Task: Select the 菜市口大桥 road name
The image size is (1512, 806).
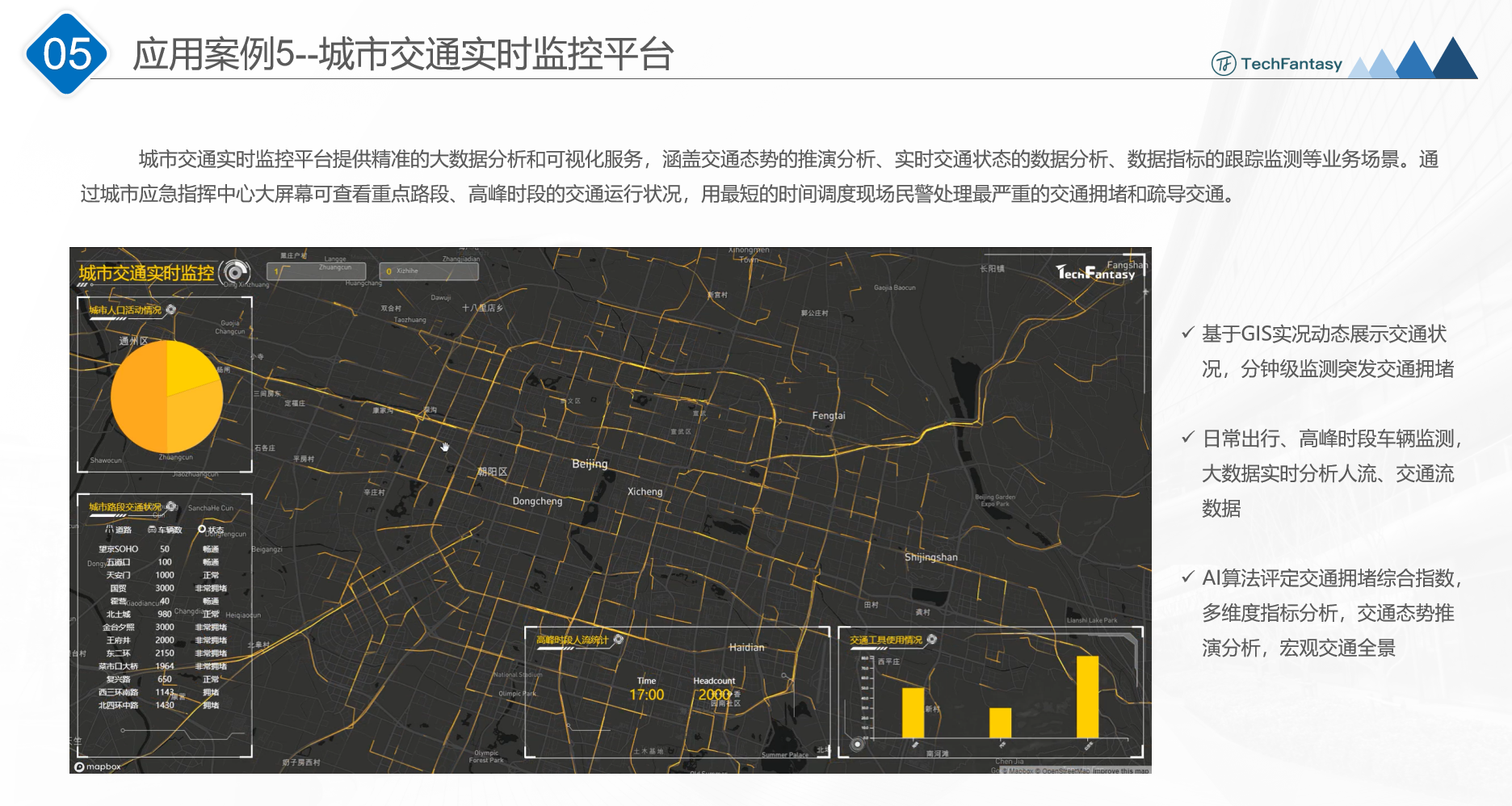Action: point(119,666)
